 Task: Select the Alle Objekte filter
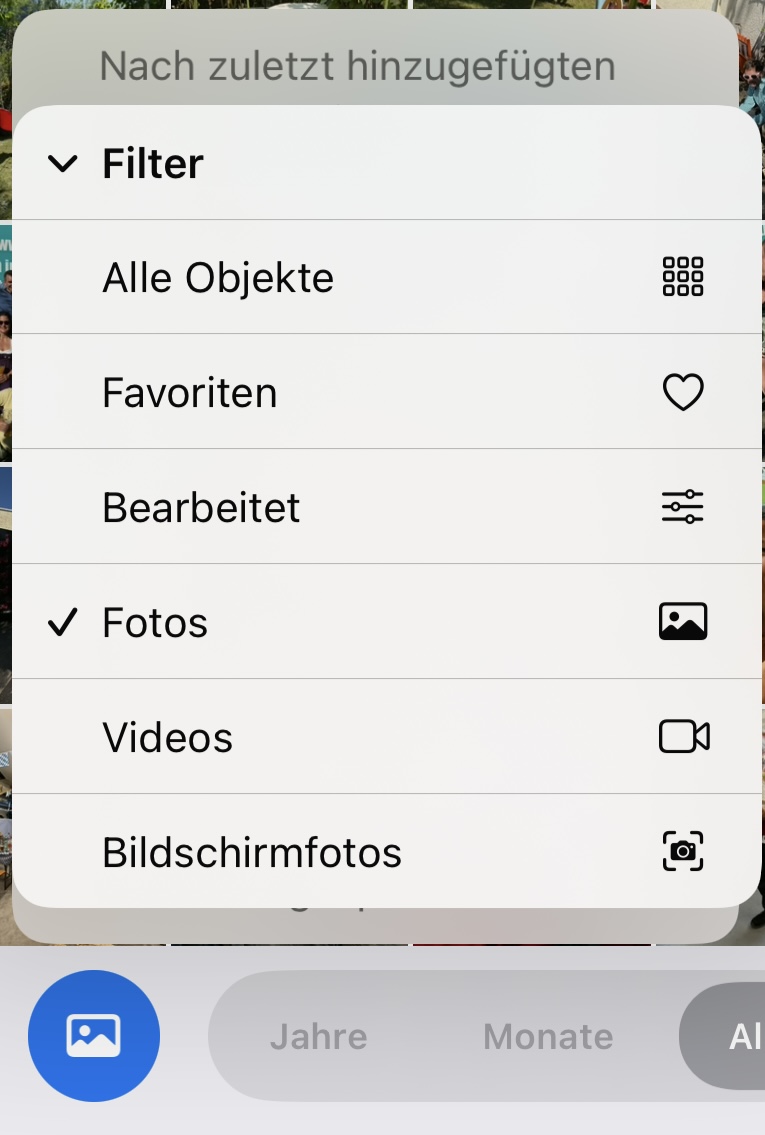pyautogui.click(x=218, y=278)
